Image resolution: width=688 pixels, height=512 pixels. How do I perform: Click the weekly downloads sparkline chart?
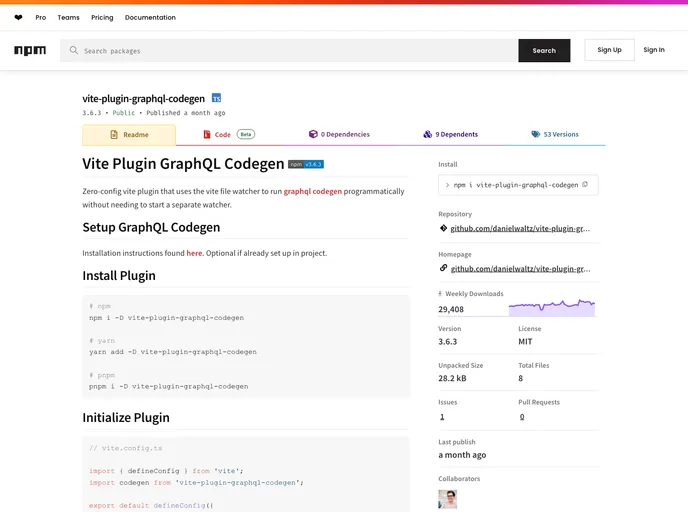[x=552, y=308]
